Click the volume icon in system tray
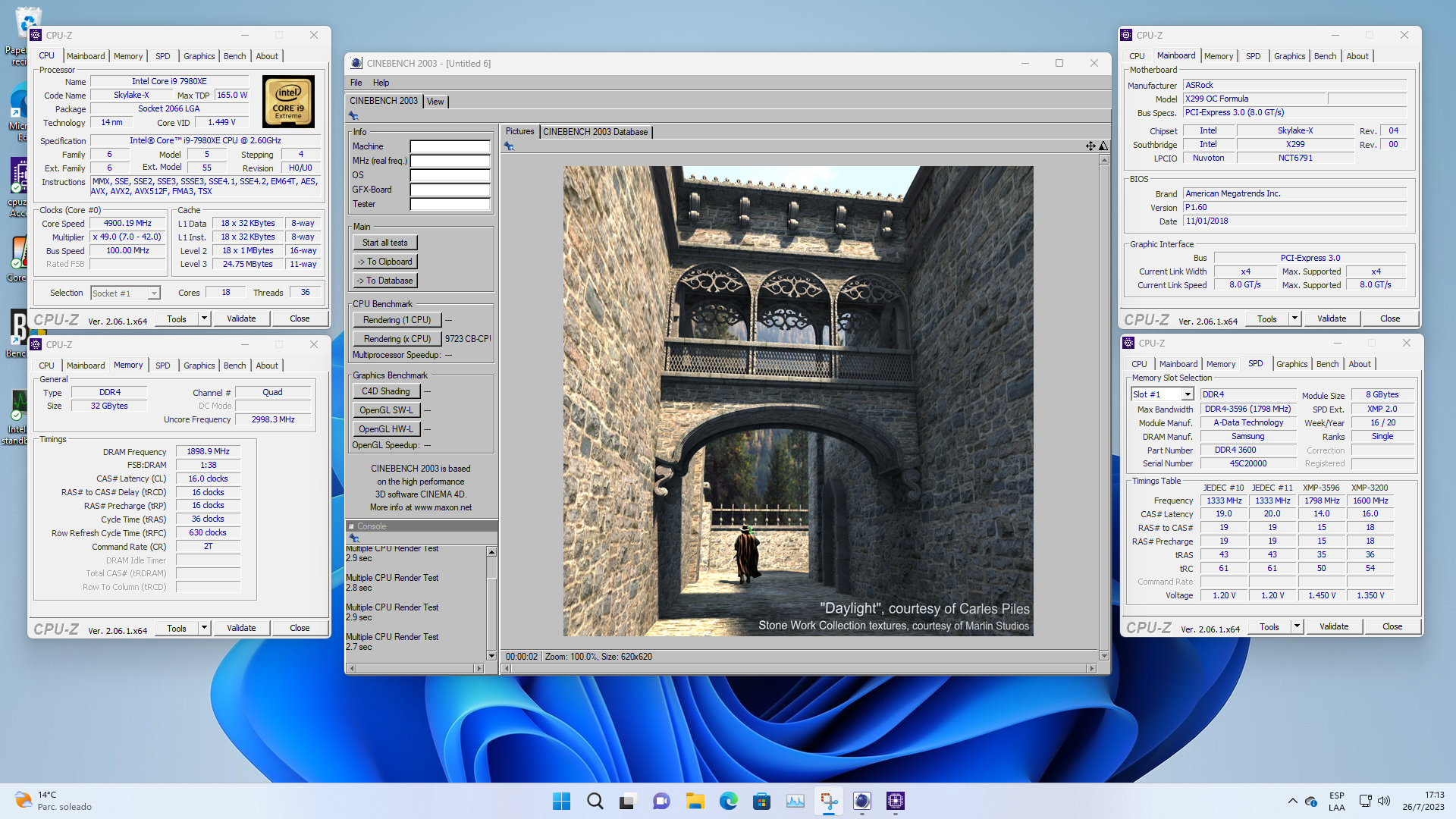 click(x=1384, y=801)
